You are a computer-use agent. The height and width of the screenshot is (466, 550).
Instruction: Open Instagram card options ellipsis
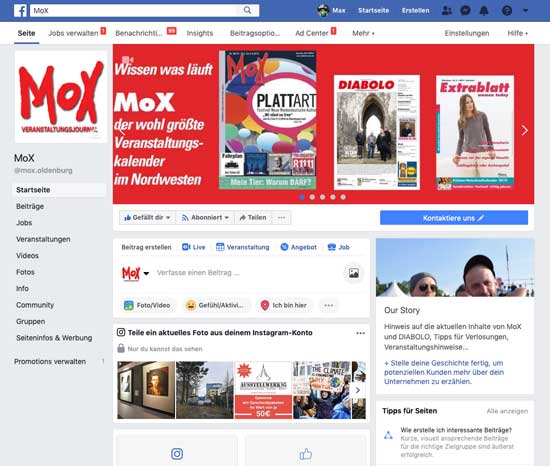pos(360,333)
